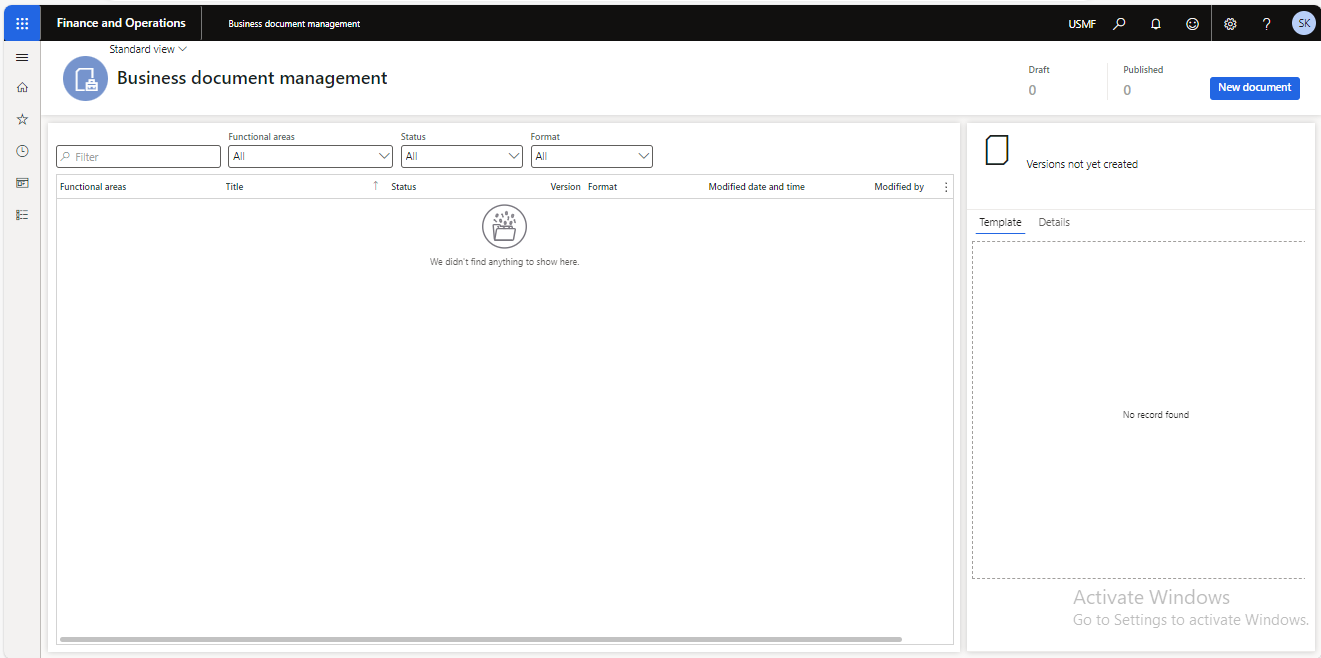
Task: Click the search magnifier in top bar
Action: pyautogui.click(x=1120, y=24)
